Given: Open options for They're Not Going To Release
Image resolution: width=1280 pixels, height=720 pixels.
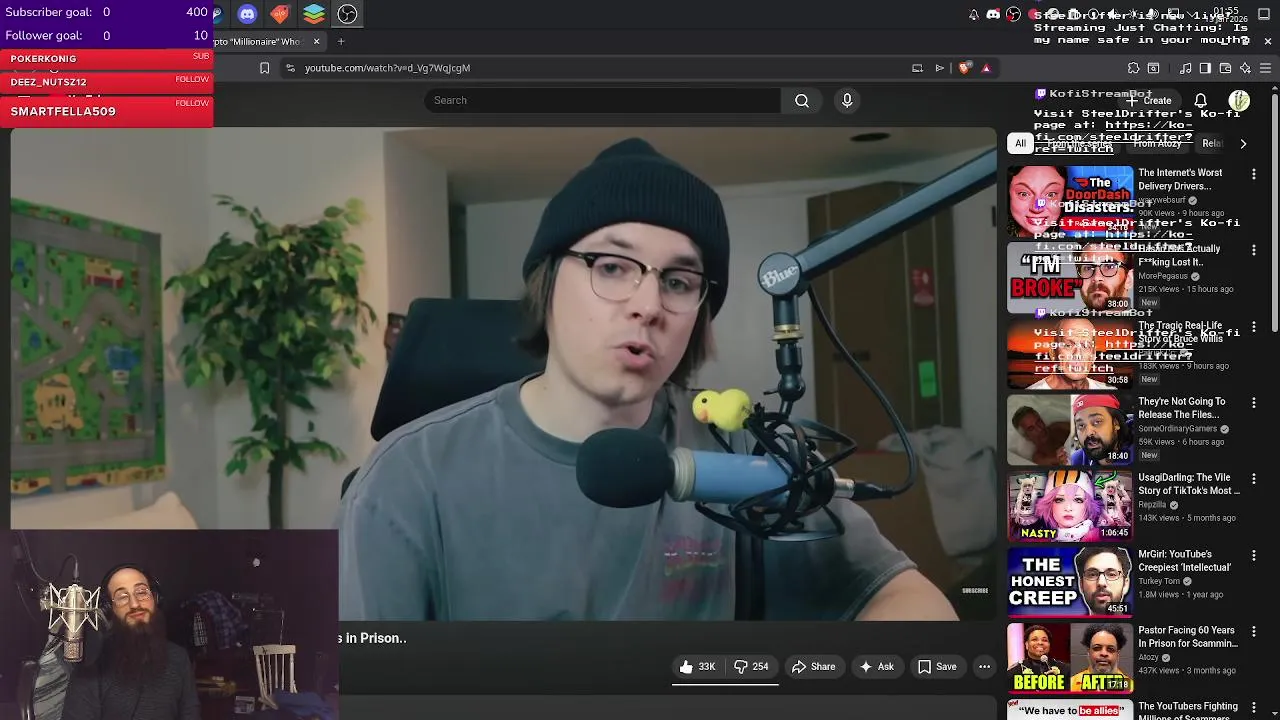Looking at the screenshot, I should [x=1254, y=403].
